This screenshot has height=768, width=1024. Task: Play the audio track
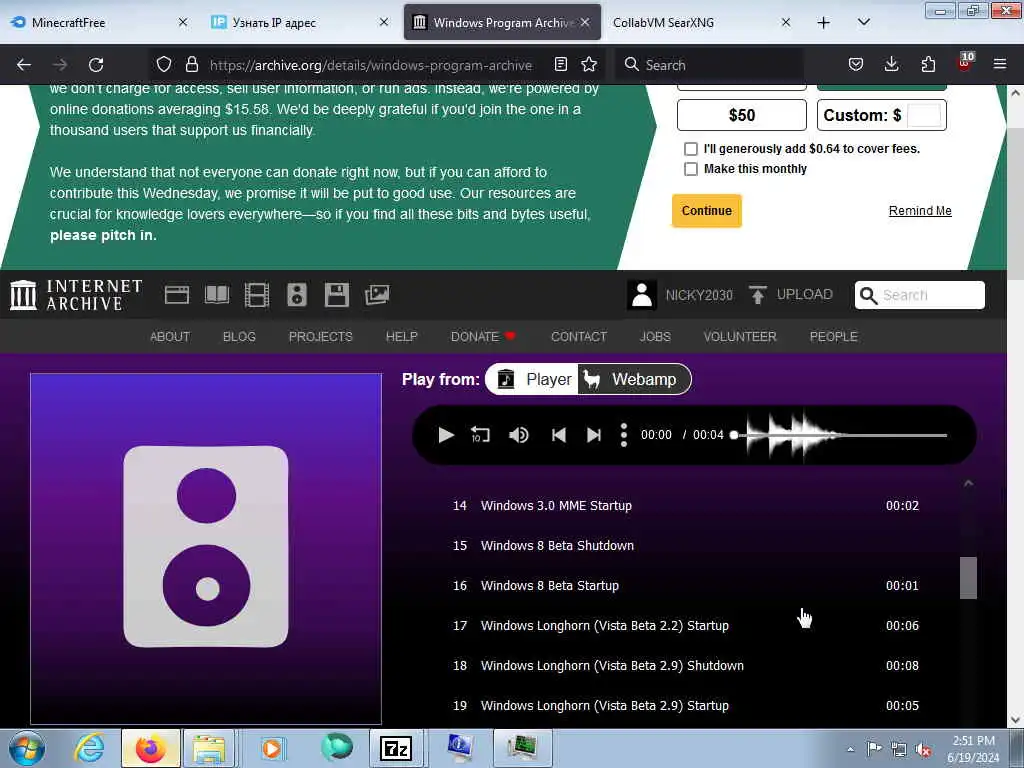[x=446, y=435]
